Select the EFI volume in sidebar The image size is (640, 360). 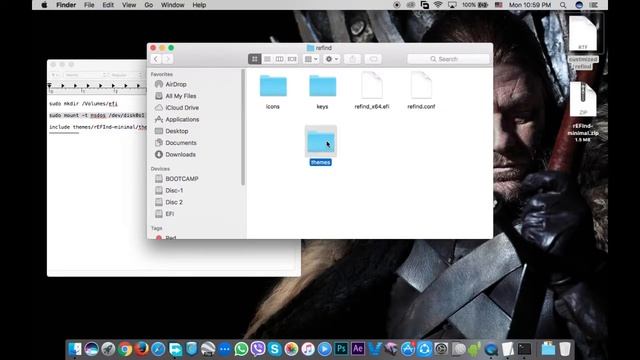pyautogui.click(x=170, y=214)
